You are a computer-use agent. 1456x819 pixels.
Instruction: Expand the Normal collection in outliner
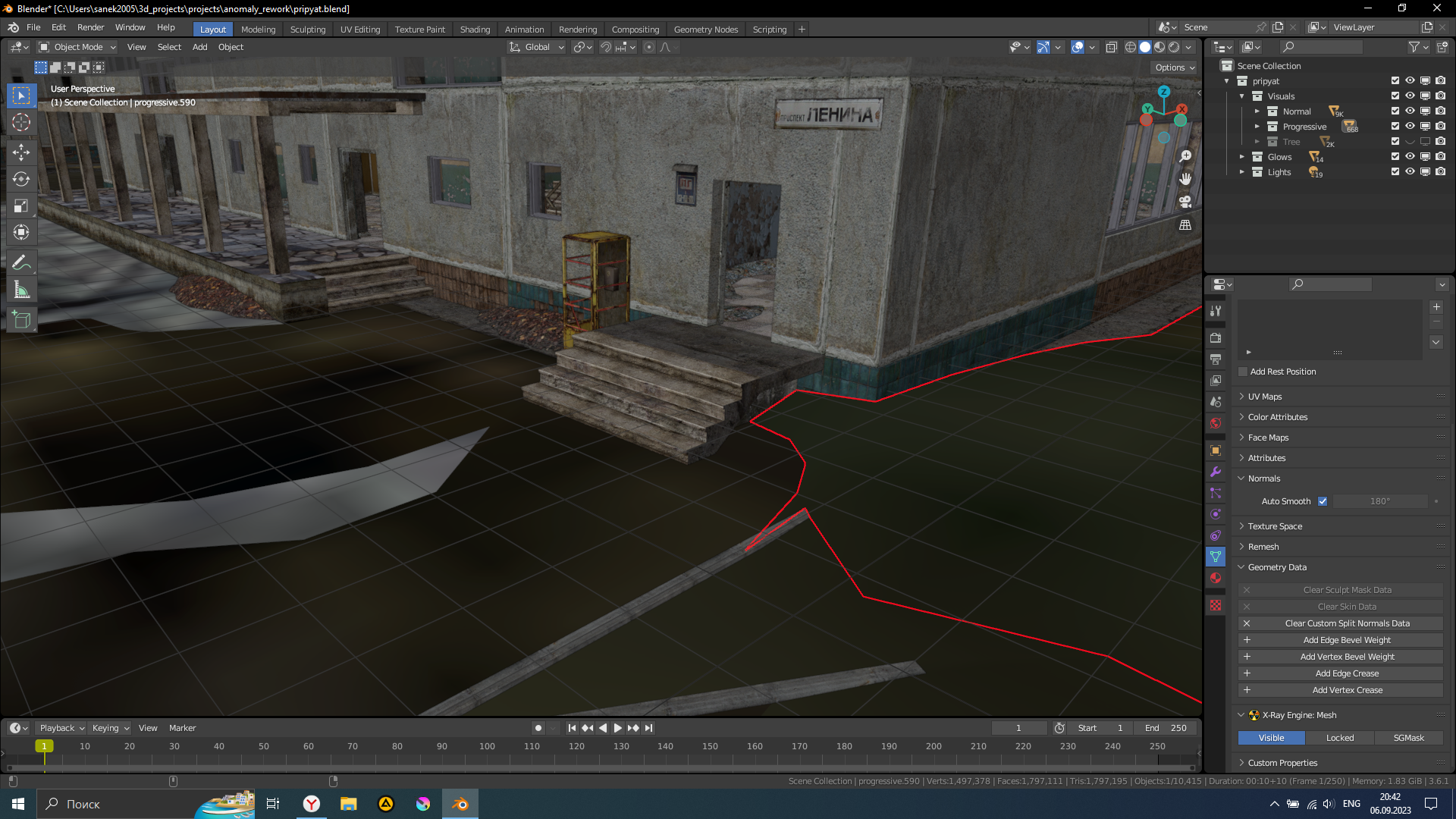tap(1257, 111)
